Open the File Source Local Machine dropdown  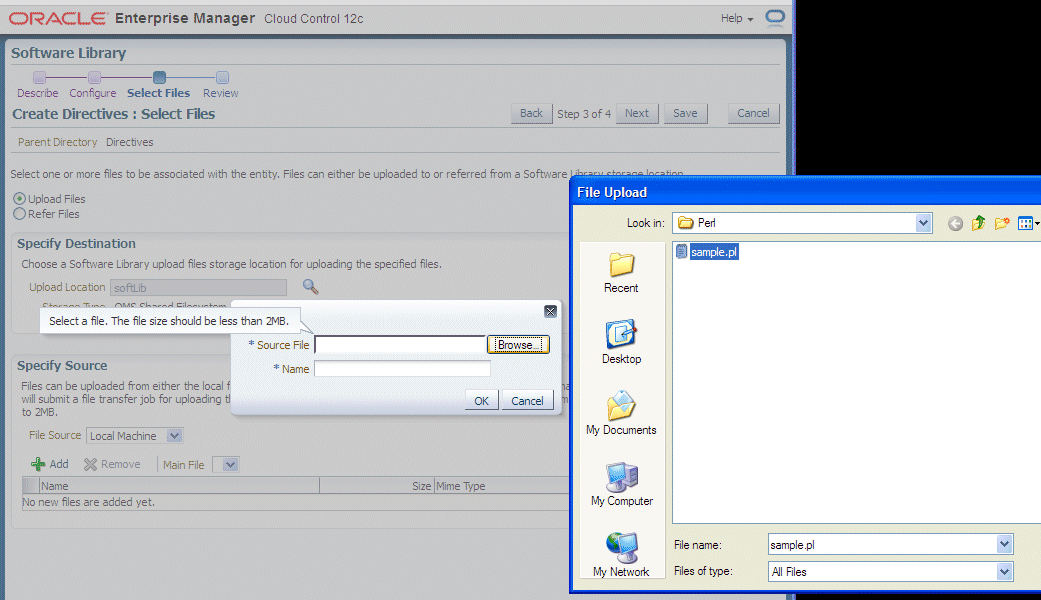tap(135, 435)
